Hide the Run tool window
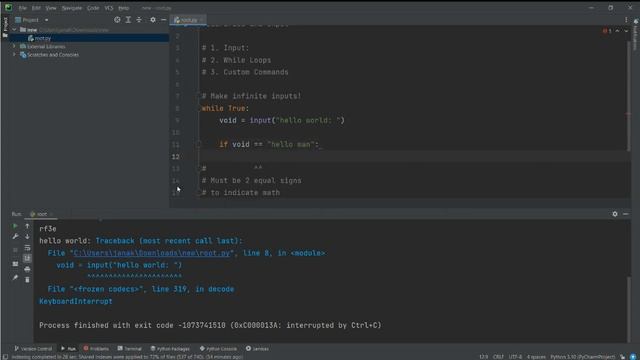 (x=626, y=214)
